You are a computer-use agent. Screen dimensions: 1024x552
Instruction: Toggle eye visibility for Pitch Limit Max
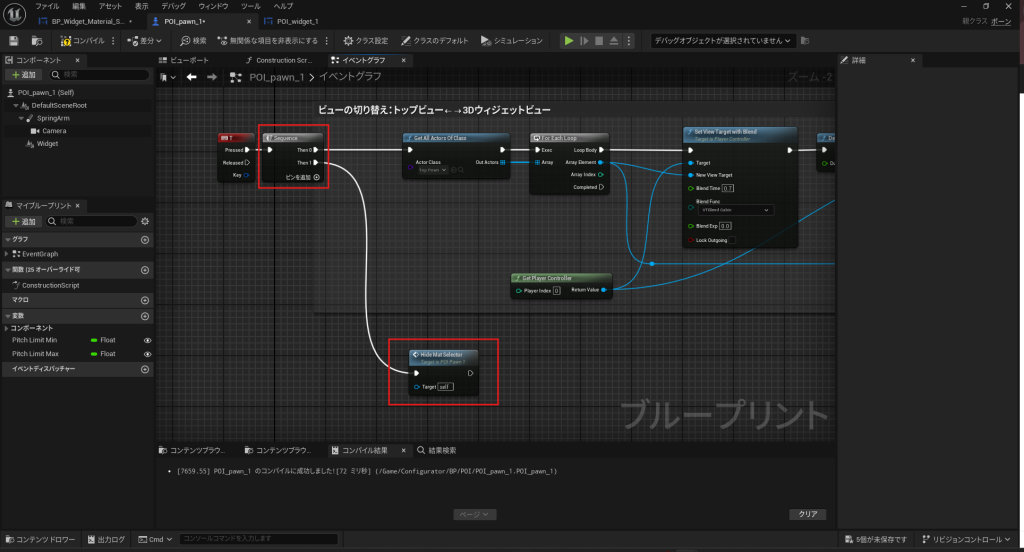click(x=147, y=354)
